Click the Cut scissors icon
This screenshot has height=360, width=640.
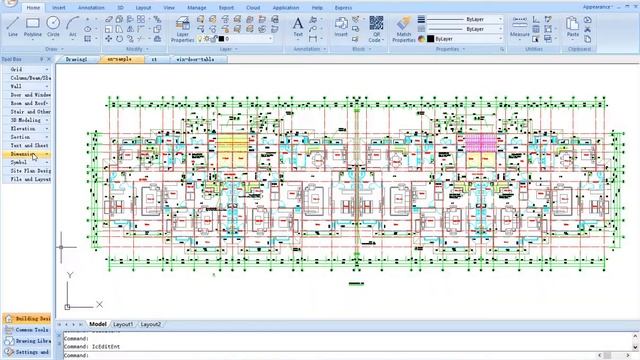(587, 29)
